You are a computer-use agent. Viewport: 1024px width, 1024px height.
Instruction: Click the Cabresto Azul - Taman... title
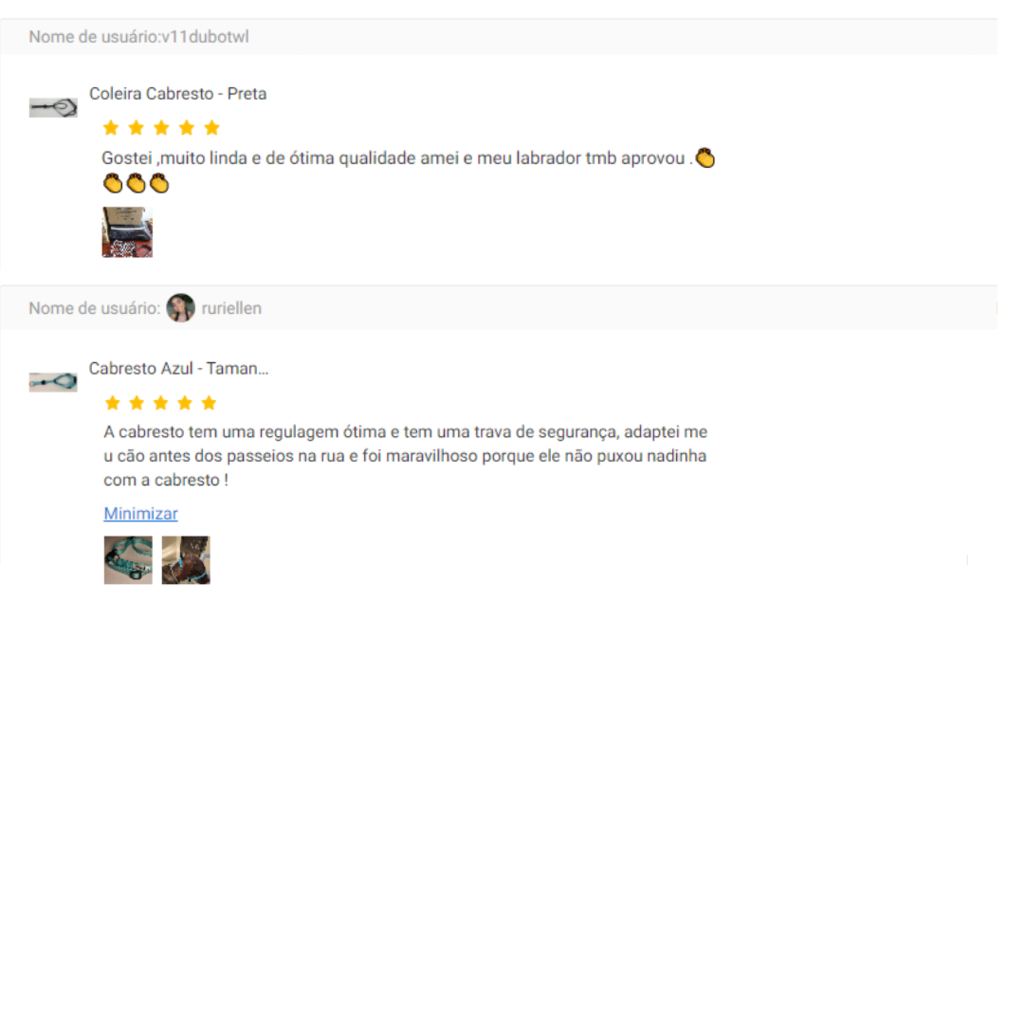(x=178, y=369)
